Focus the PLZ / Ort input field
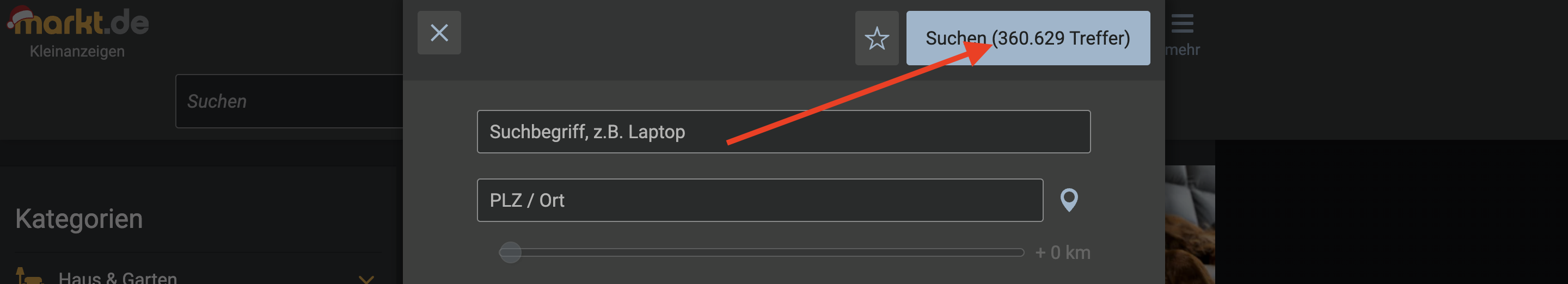1568x284 pixels. 759,200
